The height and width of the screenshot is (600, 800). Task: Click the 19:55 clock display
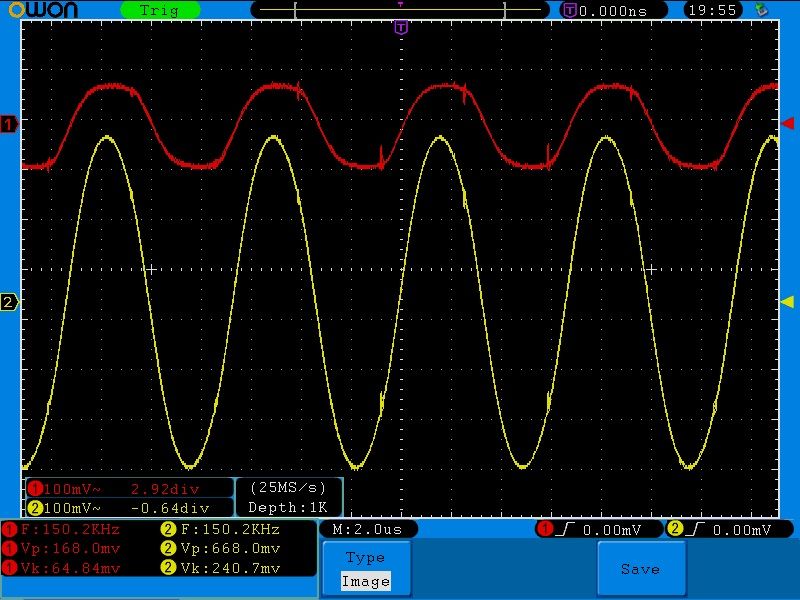click(712, 10)
